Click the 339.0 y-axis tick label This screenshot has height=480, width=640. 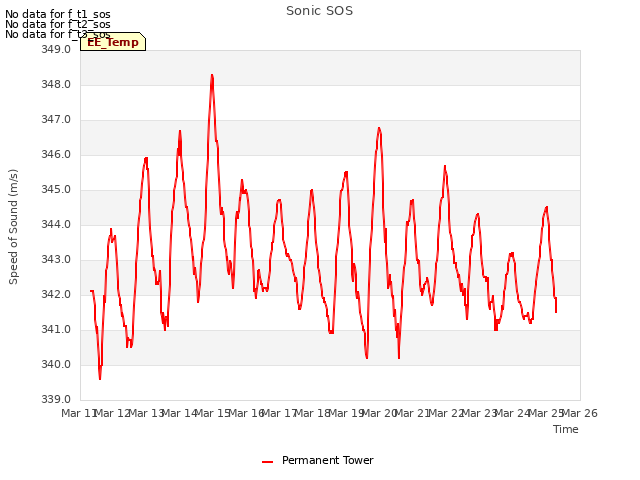pos(56,399)
